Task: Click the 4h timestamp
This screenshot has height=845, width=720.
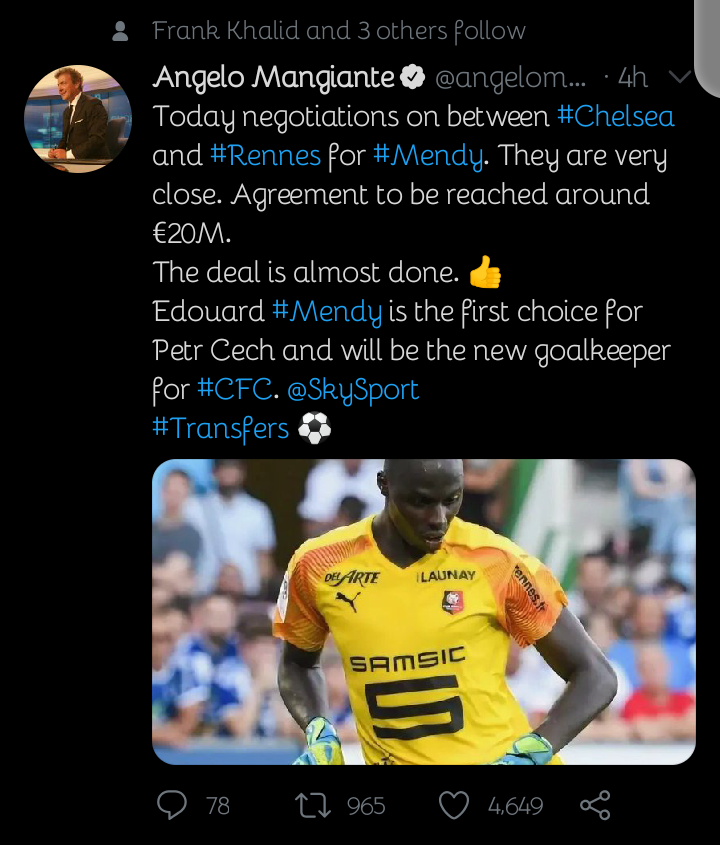Action: pos(633,78)
